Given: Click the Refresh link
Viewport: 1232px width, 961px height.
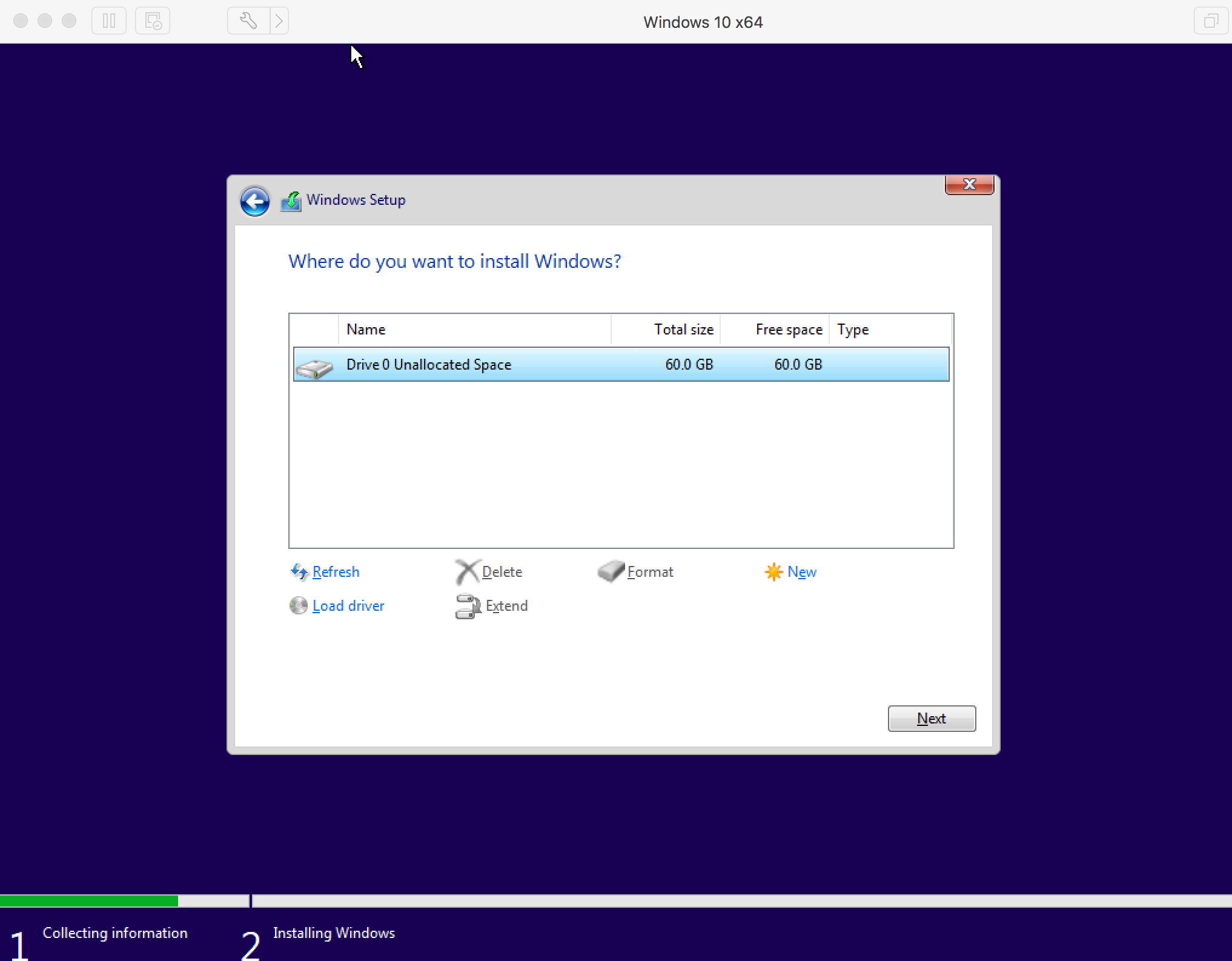Looking at the screenshot, I should (x=336, y=572).
